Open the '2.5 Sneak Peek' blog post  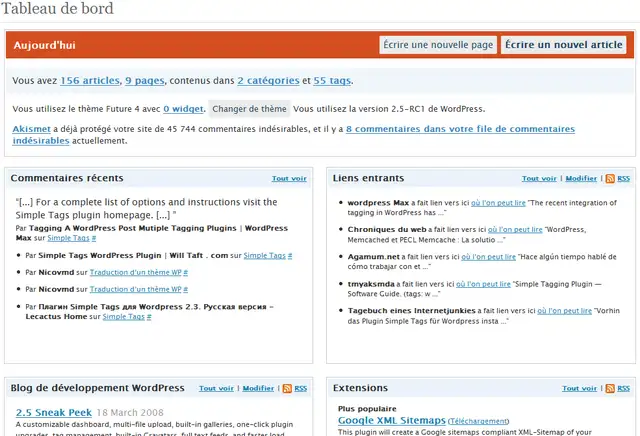[x=54, y=413]
